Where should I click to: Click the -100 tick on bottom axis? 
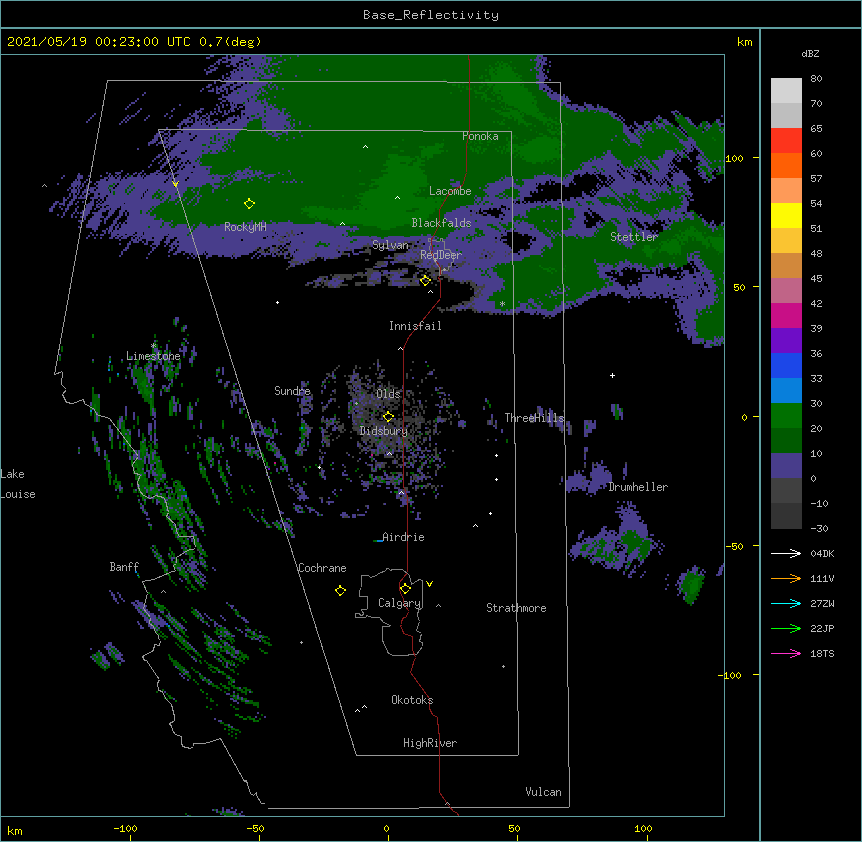(125, 829)
